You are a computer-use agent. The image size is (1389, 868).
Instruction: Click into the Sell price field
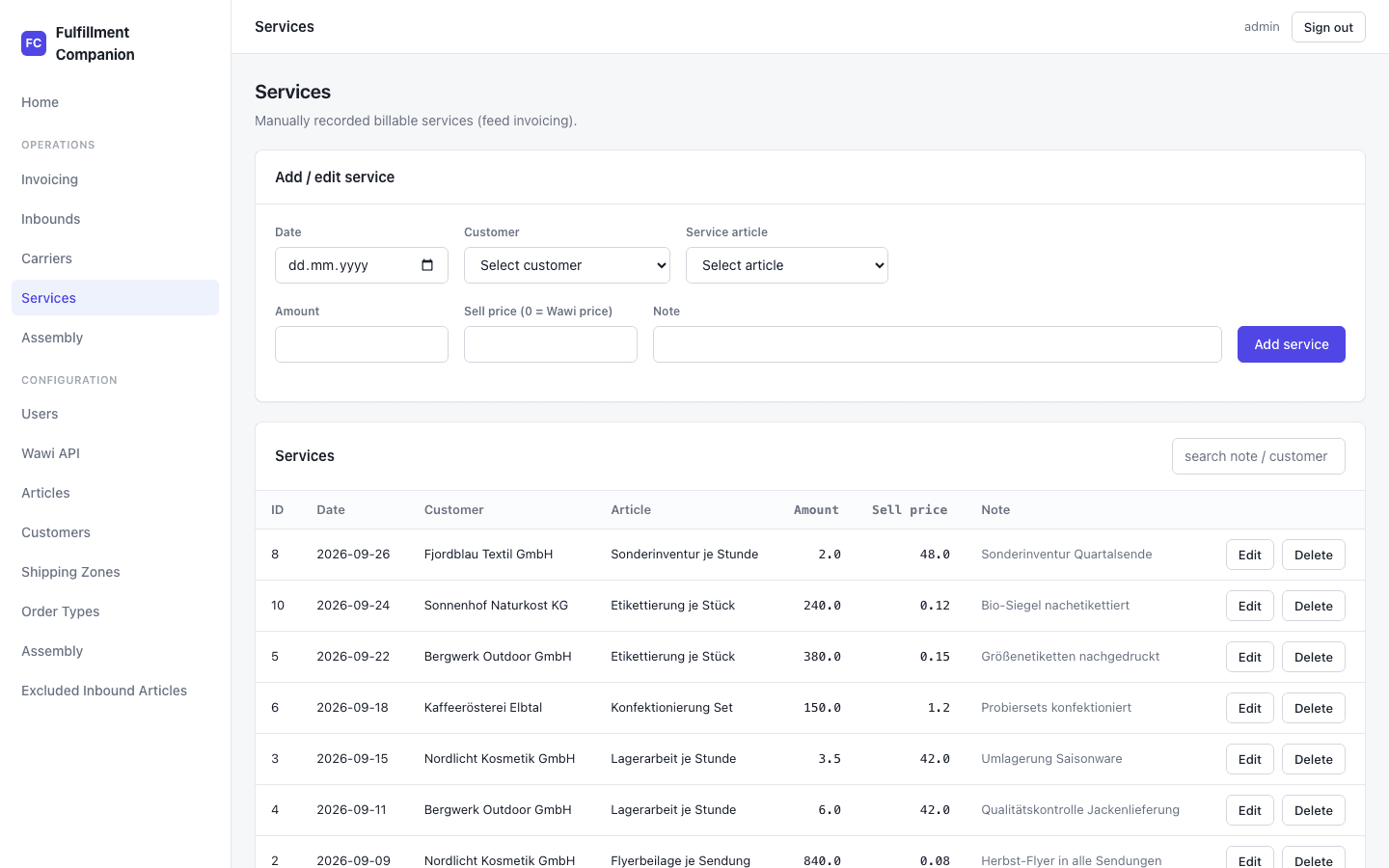pyautogui.click(x=551, y=344)
